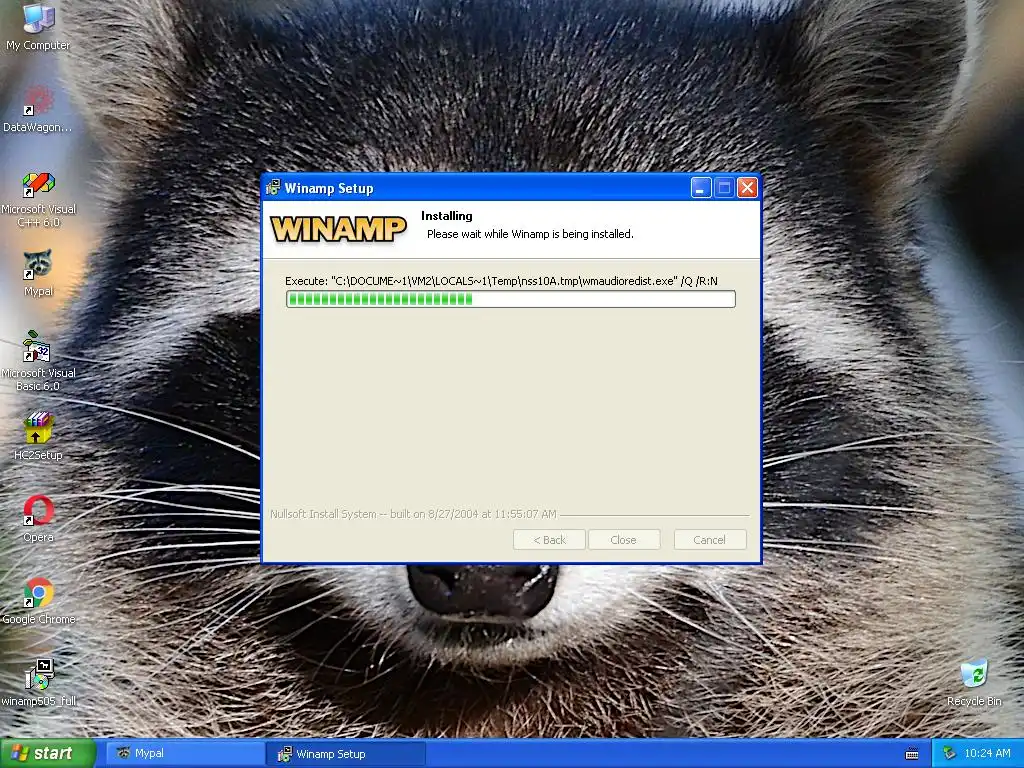Screen dimensions: 1024x768
Task: Switch to Mypal taskbar button
Action: coord(185,754)
